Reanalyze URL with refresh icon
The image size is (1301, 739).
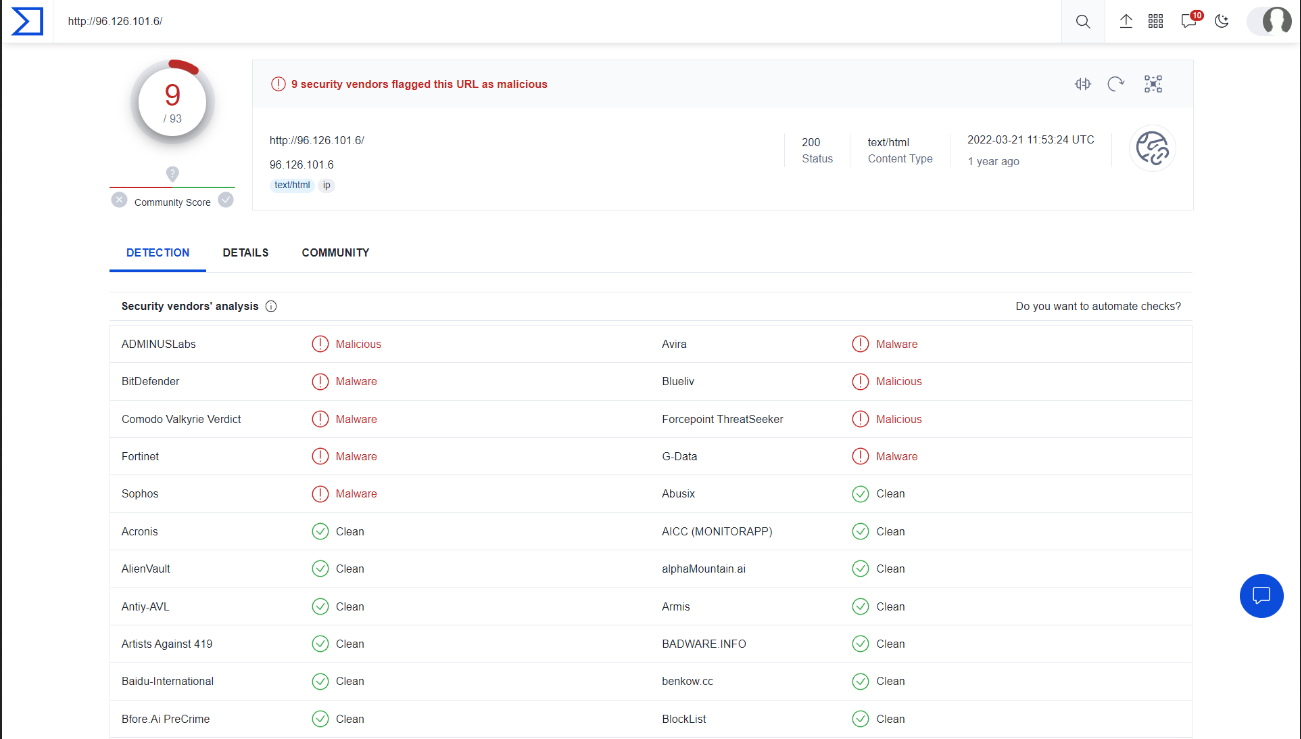pos(1116,84)
